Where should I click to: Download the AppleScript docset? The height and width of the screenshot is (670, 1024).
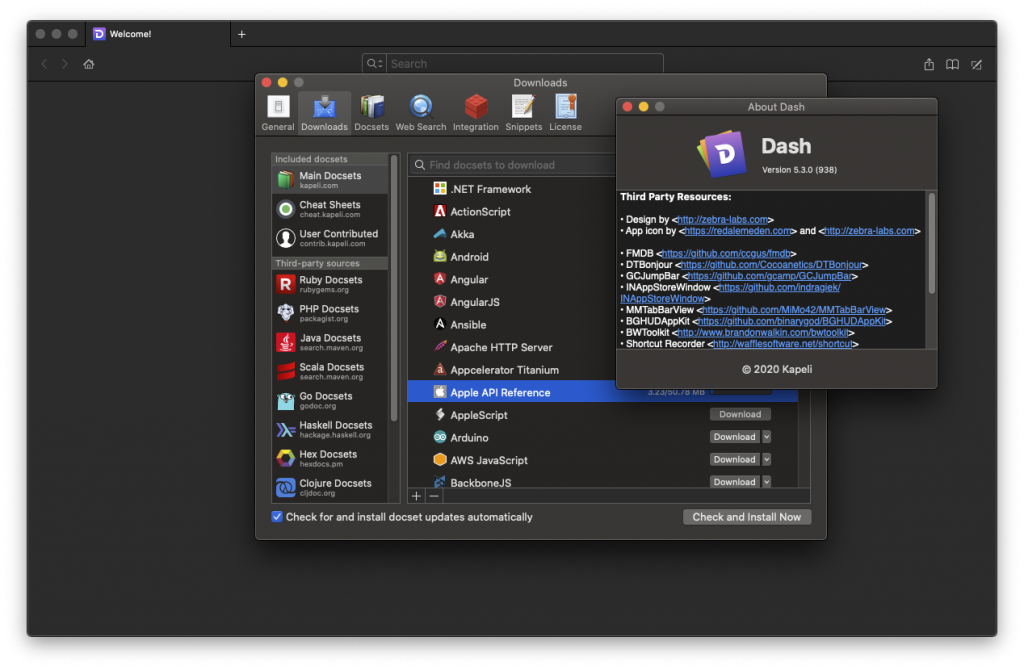pyautogui.click(x=740, y=415)
